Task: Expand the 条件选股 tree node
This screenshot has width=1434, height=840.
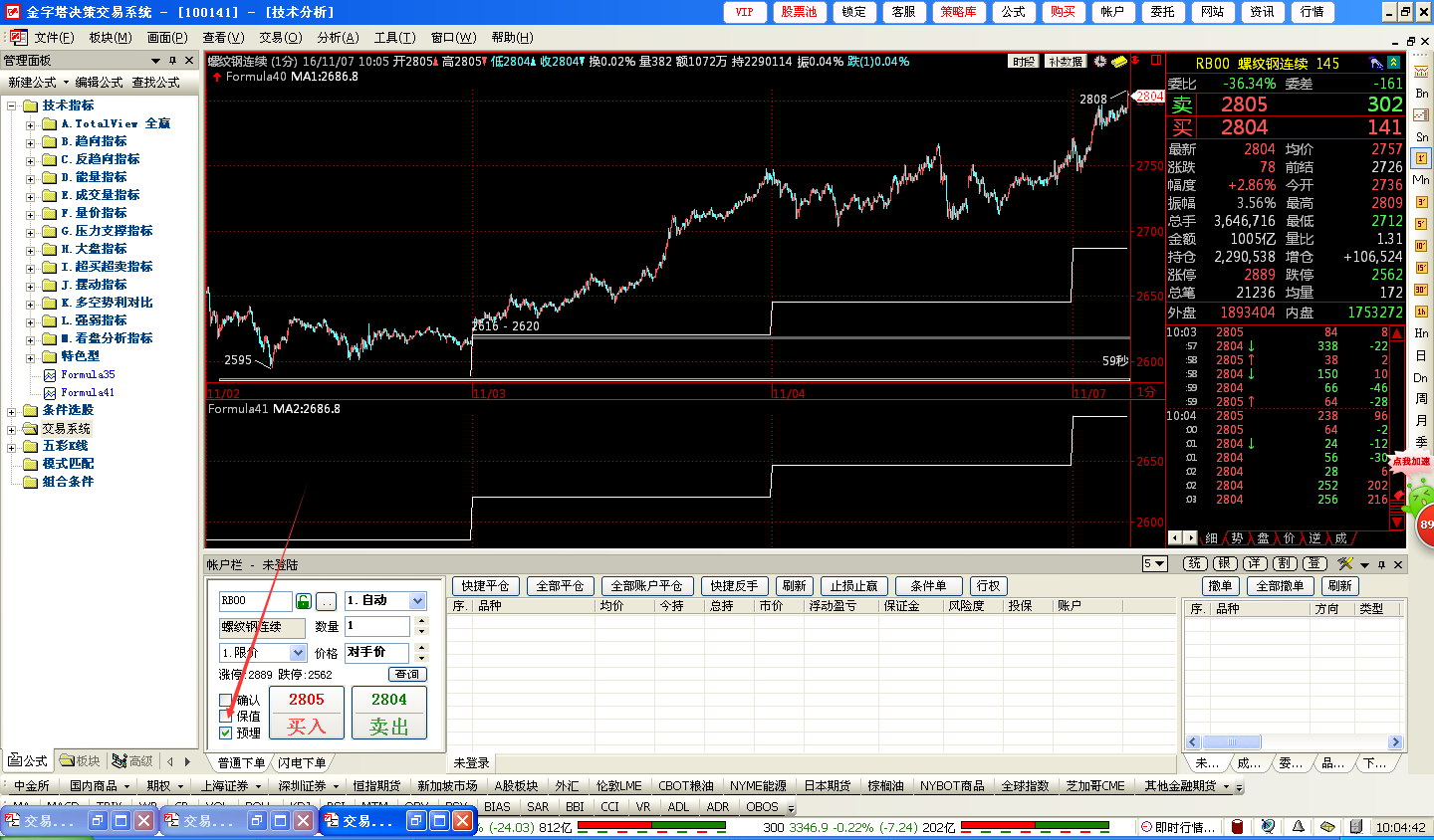Action: [12, 411]
